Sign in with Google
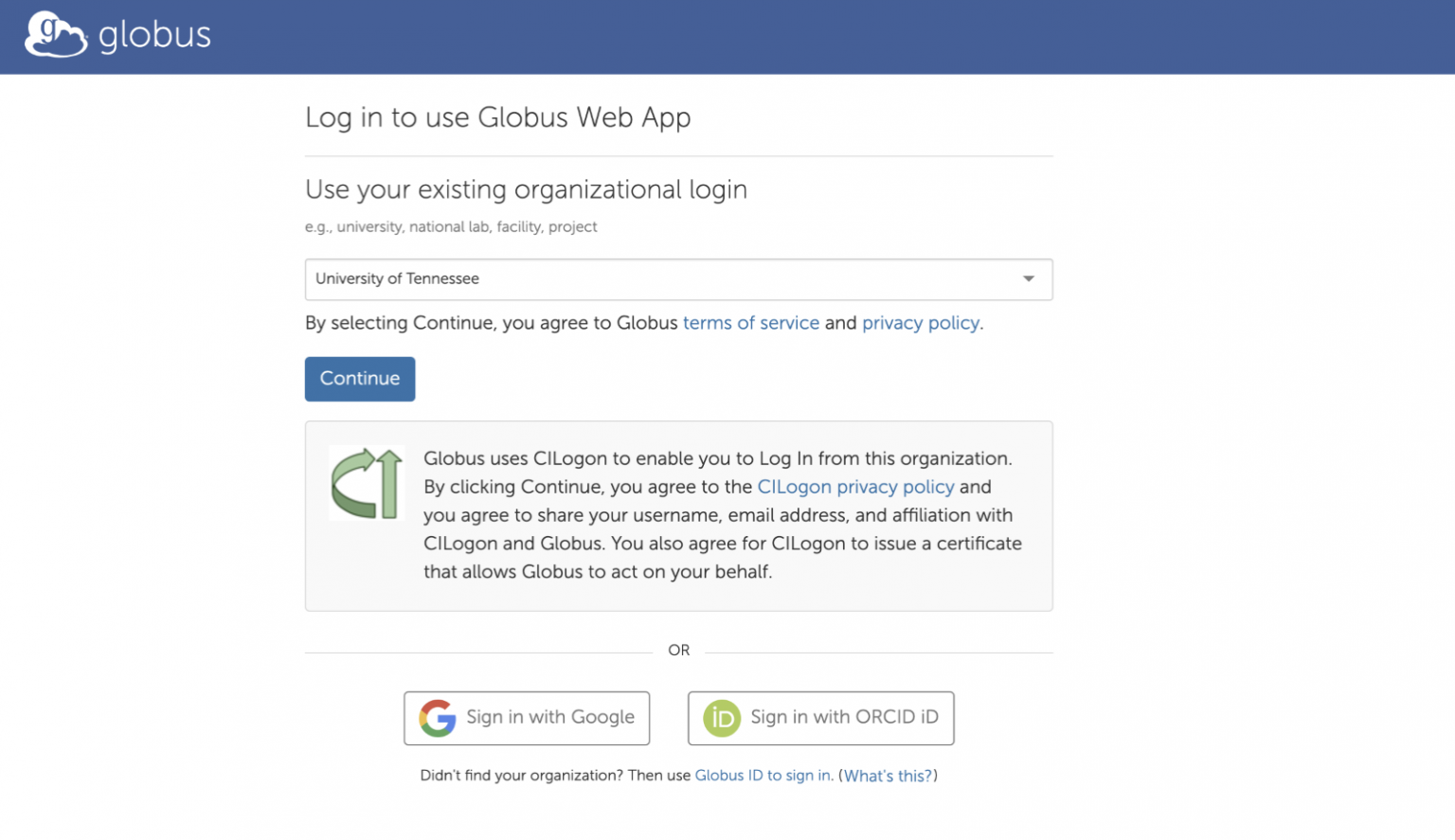Image resolution: width=1455 pixels, height=840 pixels. click(x=527, y=718)
